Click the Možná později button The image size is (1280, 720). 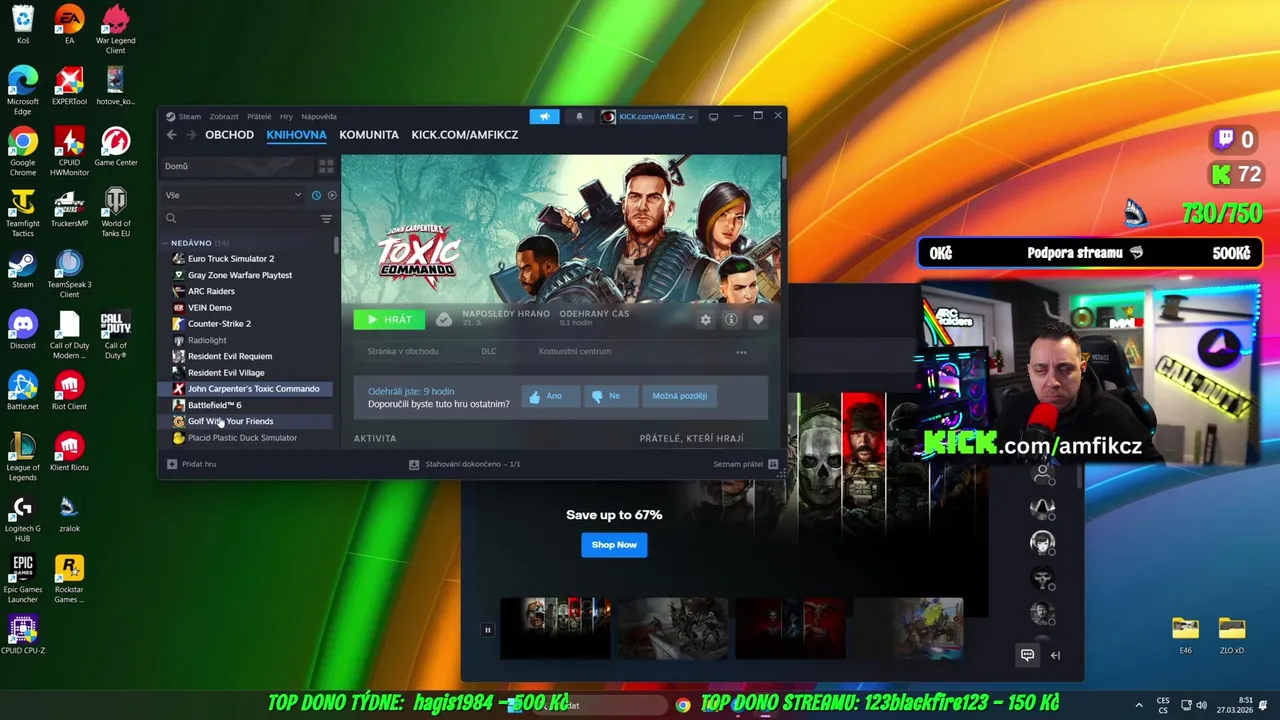point(679,396)
